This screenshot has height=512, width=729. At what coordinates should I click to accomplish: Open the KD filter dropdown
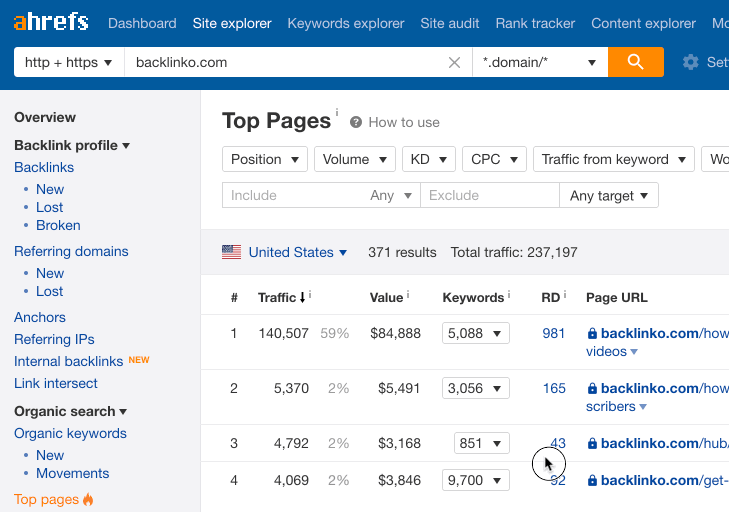pyautogui.click(x=429, y=159)
